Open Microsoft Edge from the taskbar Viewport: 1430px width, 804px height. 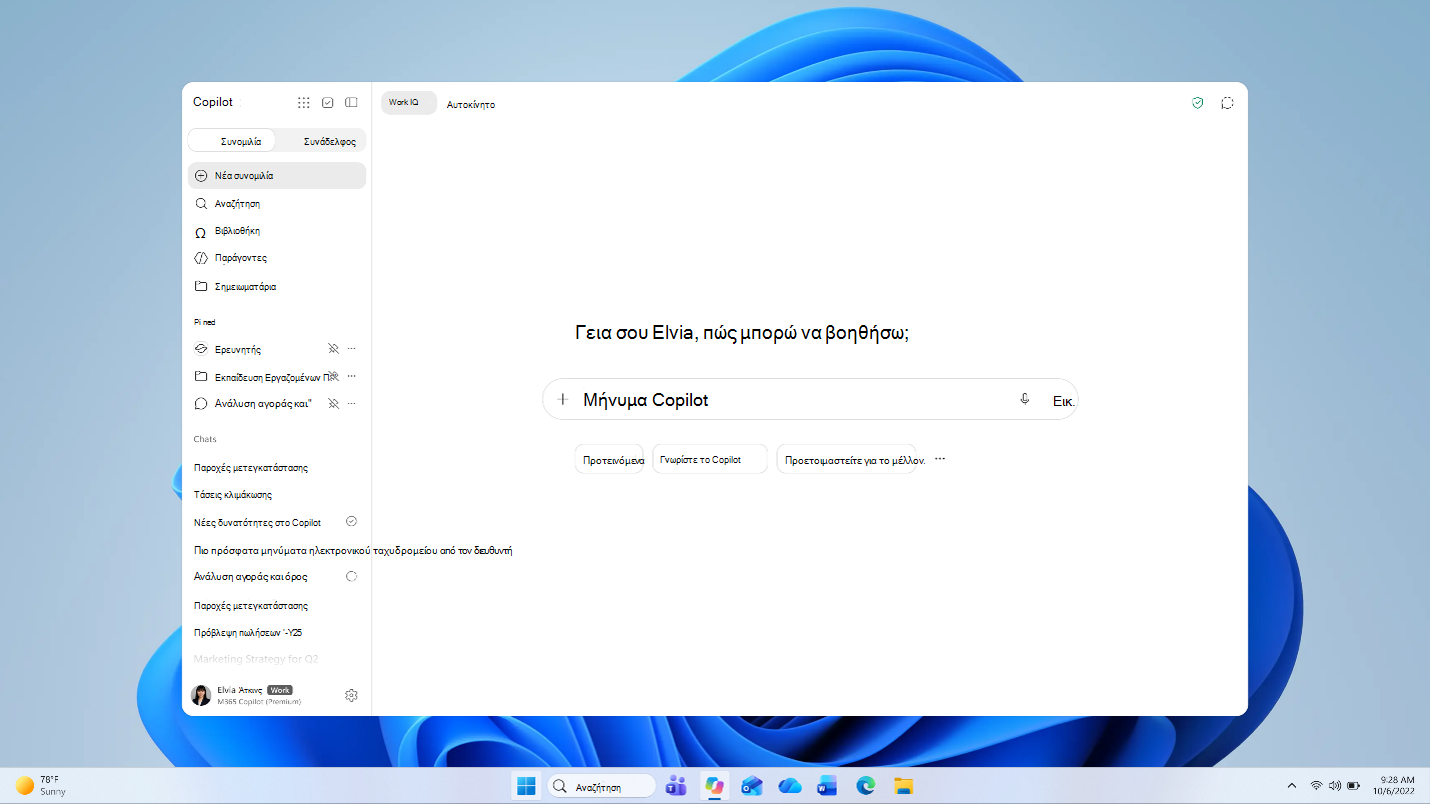[x=866, y=786]
